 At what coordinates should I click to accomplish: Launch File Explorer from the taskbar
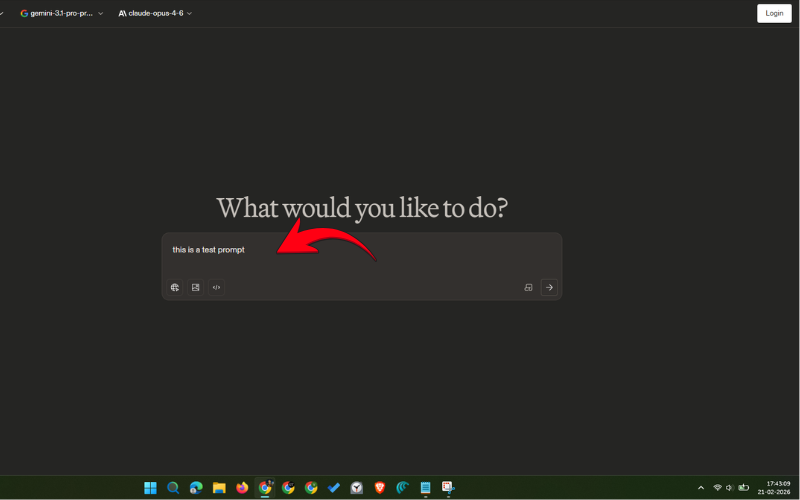click(x=219, y=488)
